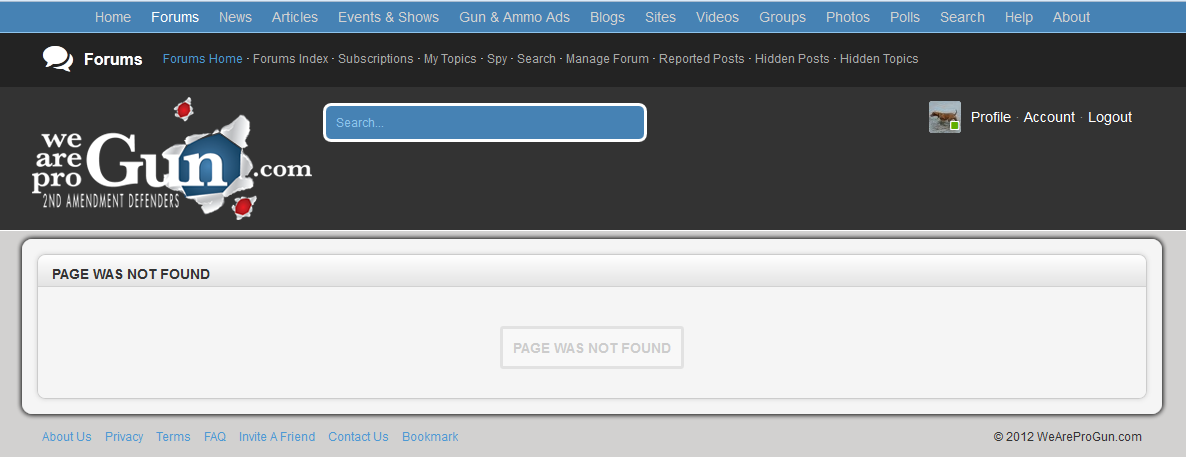1186x457 pixels.
Task: Click the Logout link
Action: (1109, 117)
